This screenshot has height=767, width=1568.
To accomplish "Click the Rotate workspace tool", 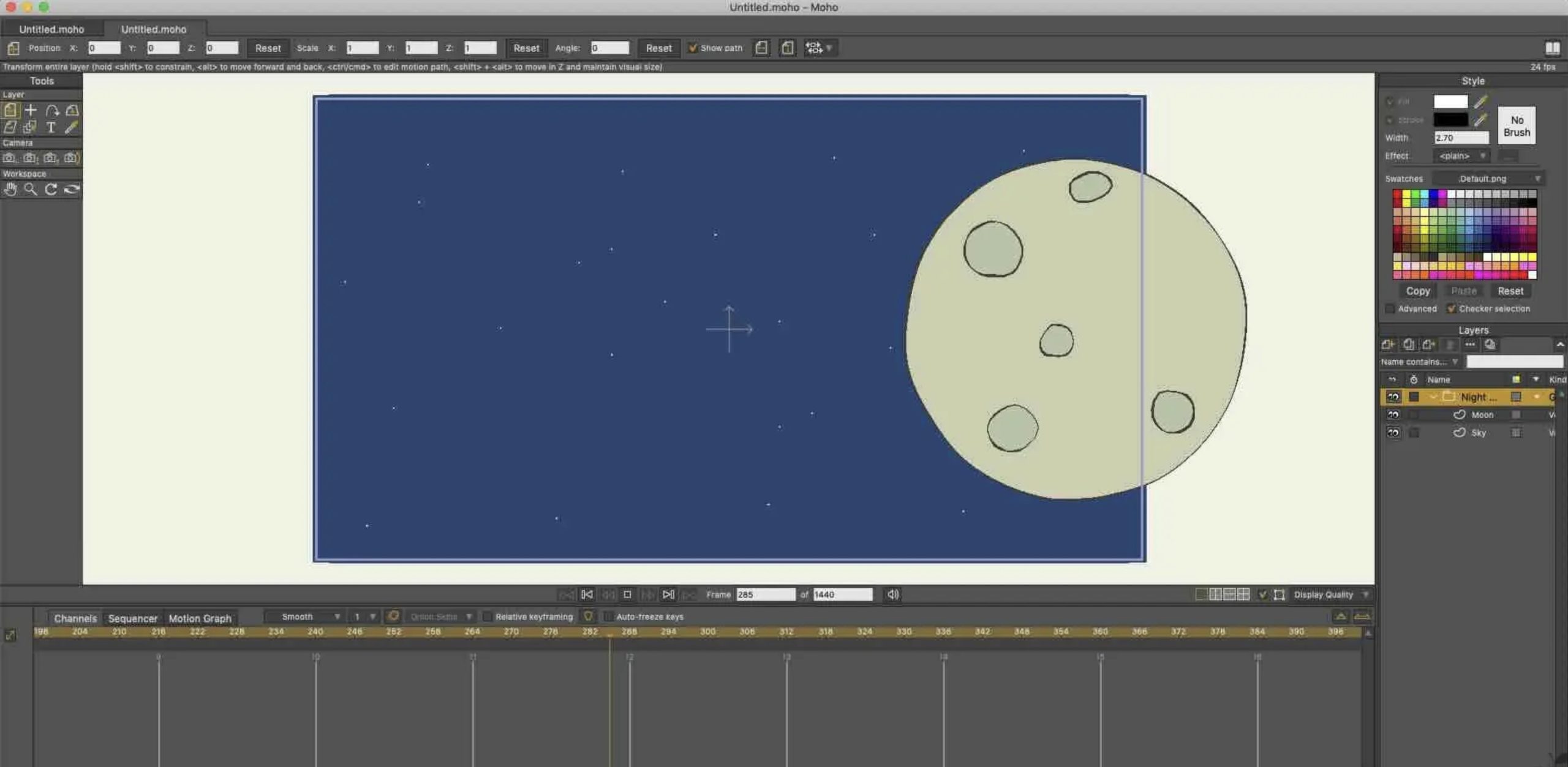I will (x=51, y=189).
